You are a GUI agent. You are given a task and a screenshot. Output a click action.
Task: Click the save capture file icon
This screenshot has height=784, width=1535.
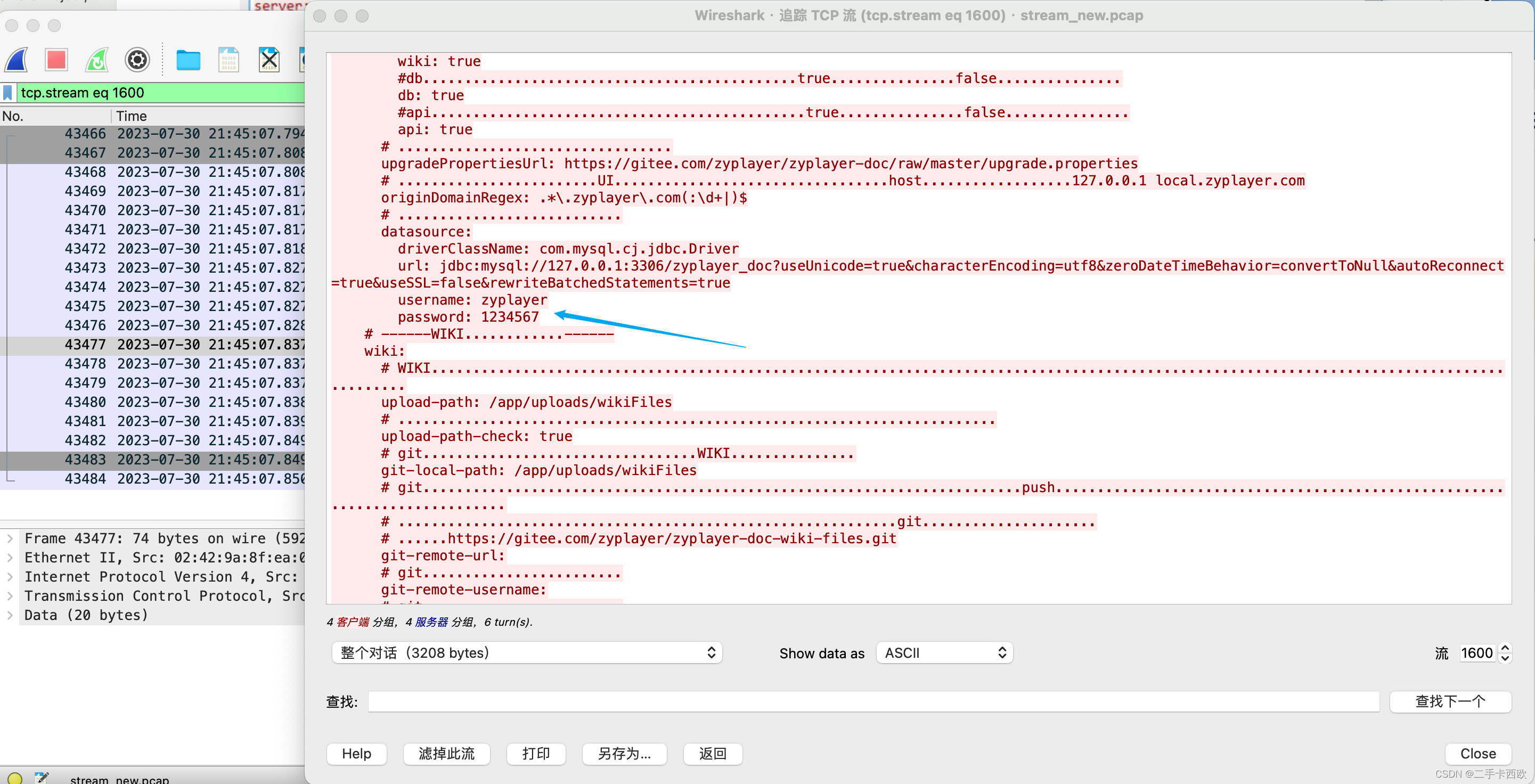(228, 60)
